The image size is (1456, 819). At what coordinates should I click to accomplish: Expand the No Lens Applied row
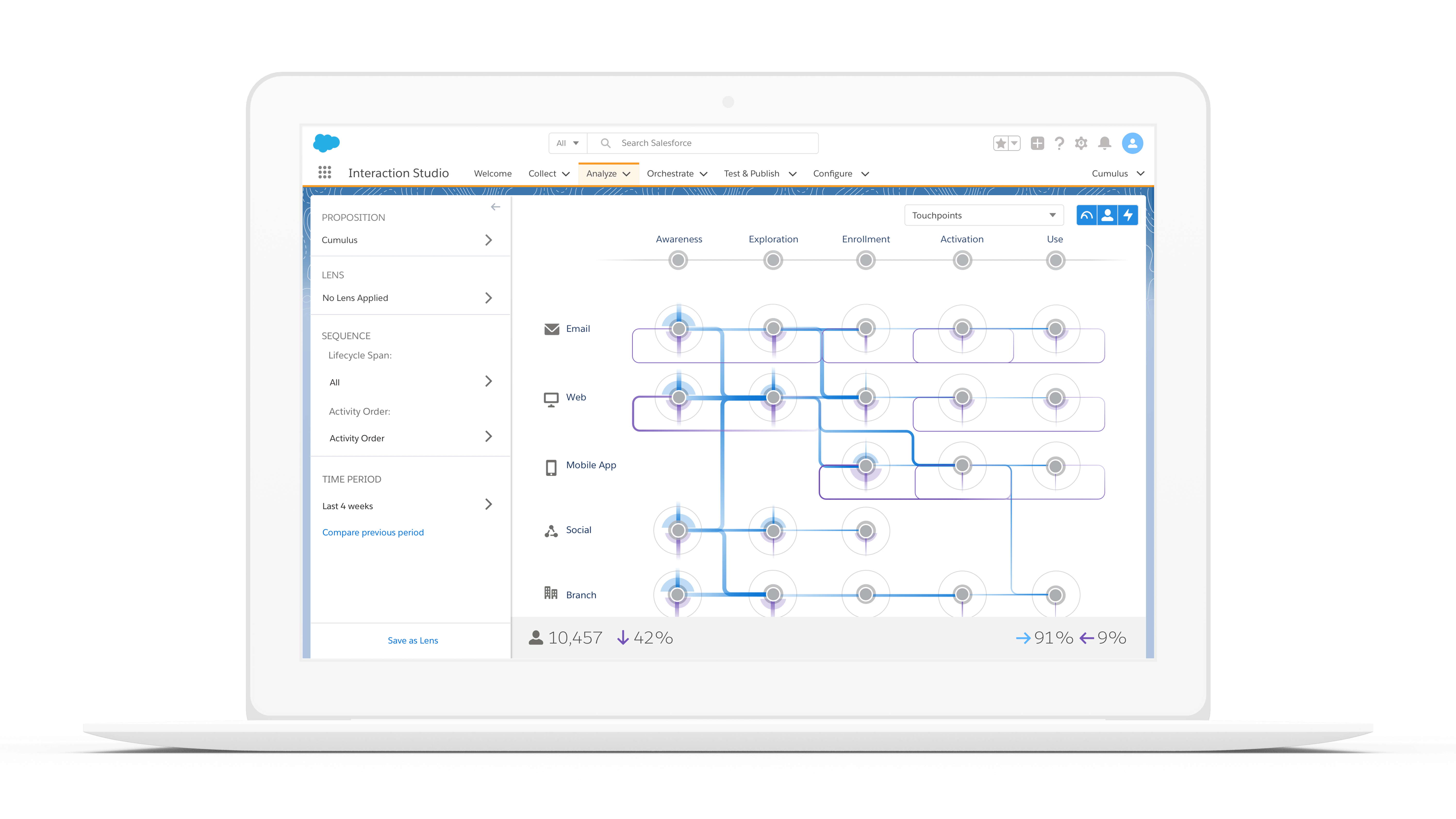407,298
